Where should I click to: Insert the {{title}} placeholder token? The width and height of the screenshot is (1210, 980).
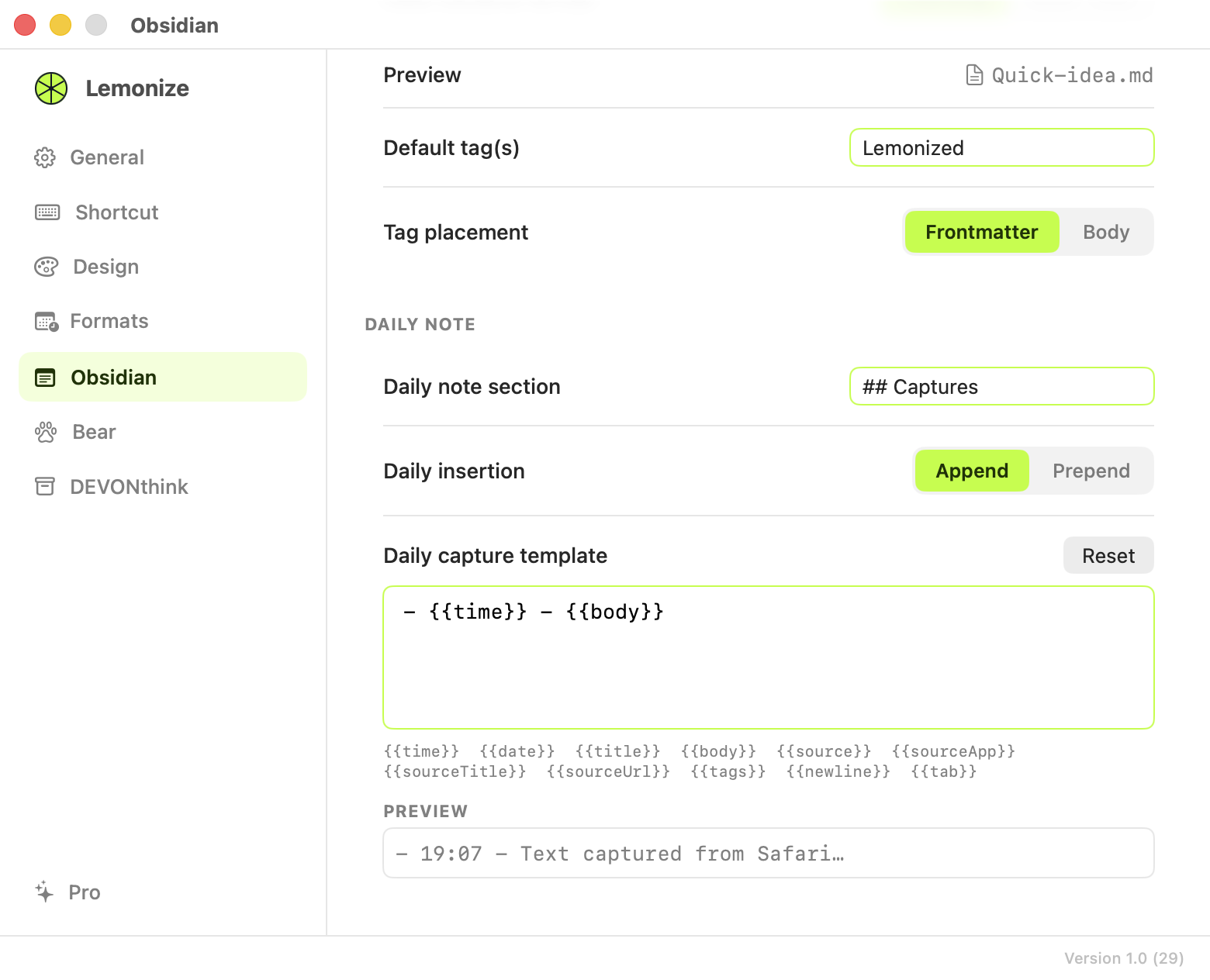coord(617,751)
